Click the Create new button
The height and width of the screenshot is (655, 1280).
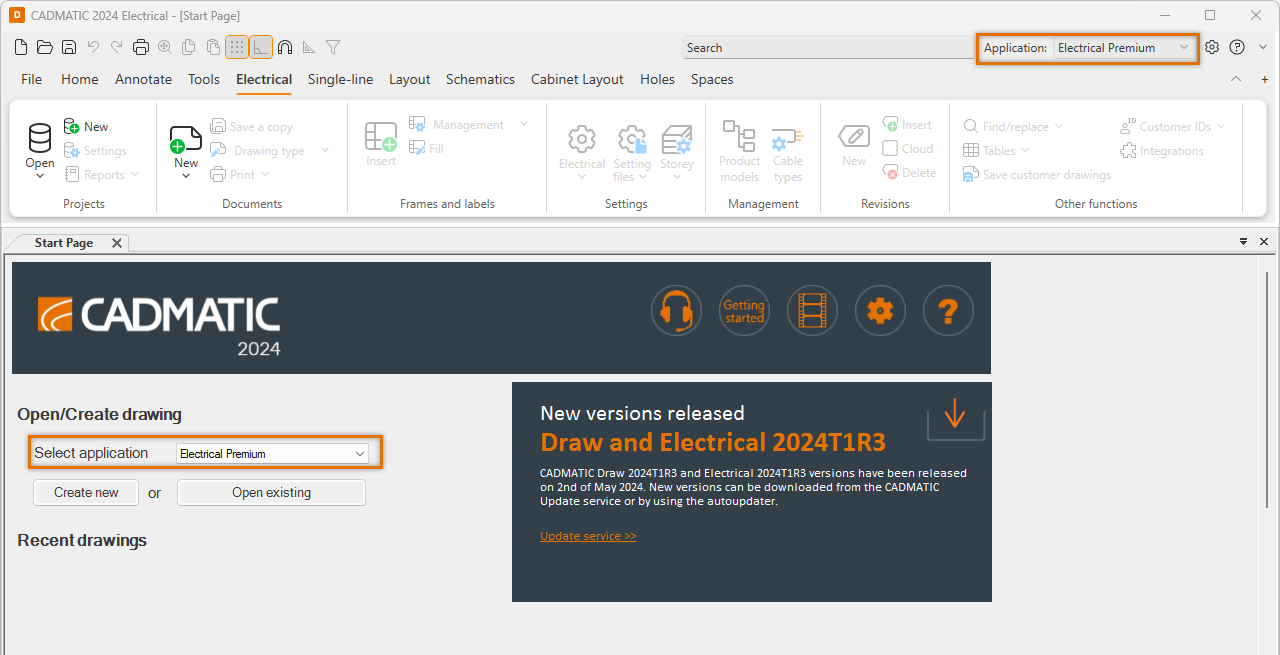(x=86, y=492)
